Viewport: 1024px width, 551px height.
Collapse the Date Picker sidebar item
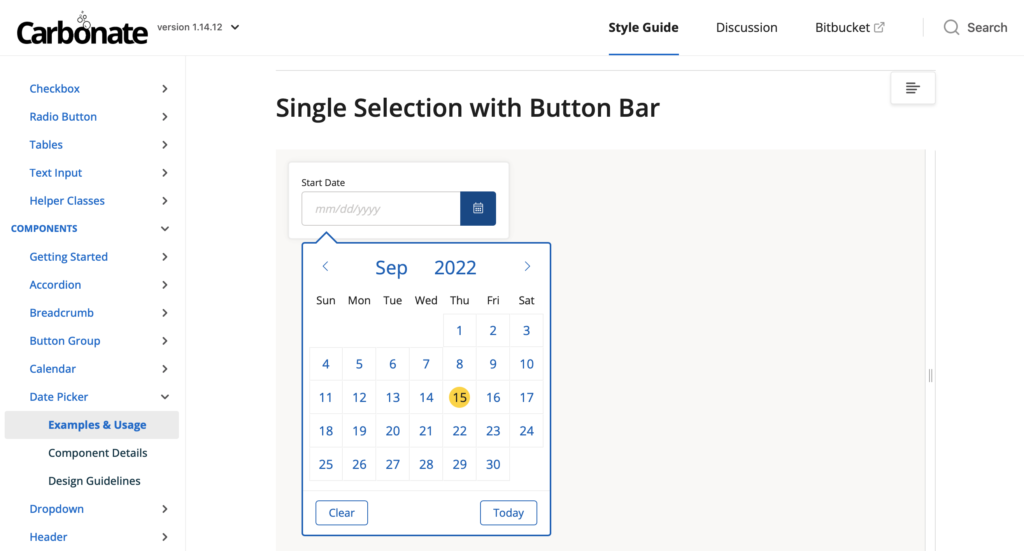click(x=165, y=397)
